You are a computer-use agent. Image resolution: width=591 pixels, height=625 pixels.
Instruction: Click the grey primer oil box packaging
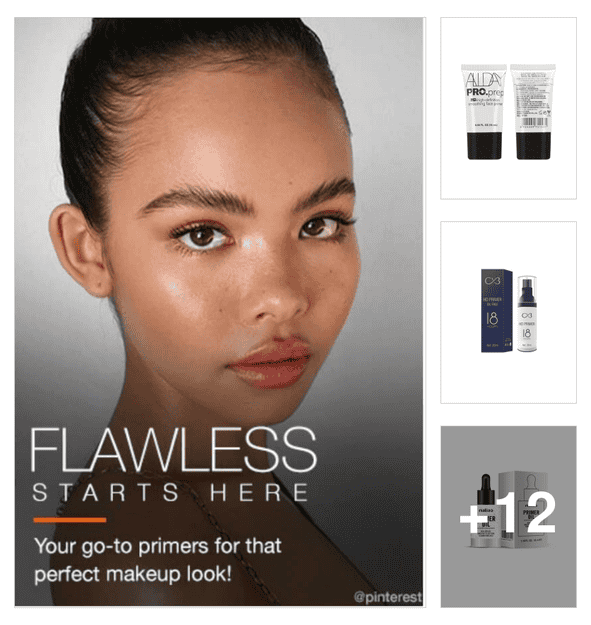click(x=524, y=509)
